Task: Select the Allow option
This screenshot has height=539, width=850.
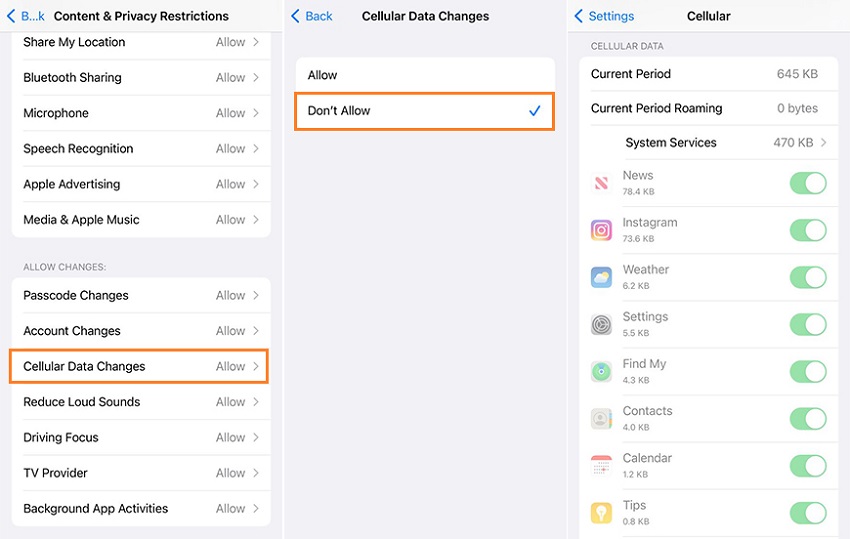Action: pos(424,75)
